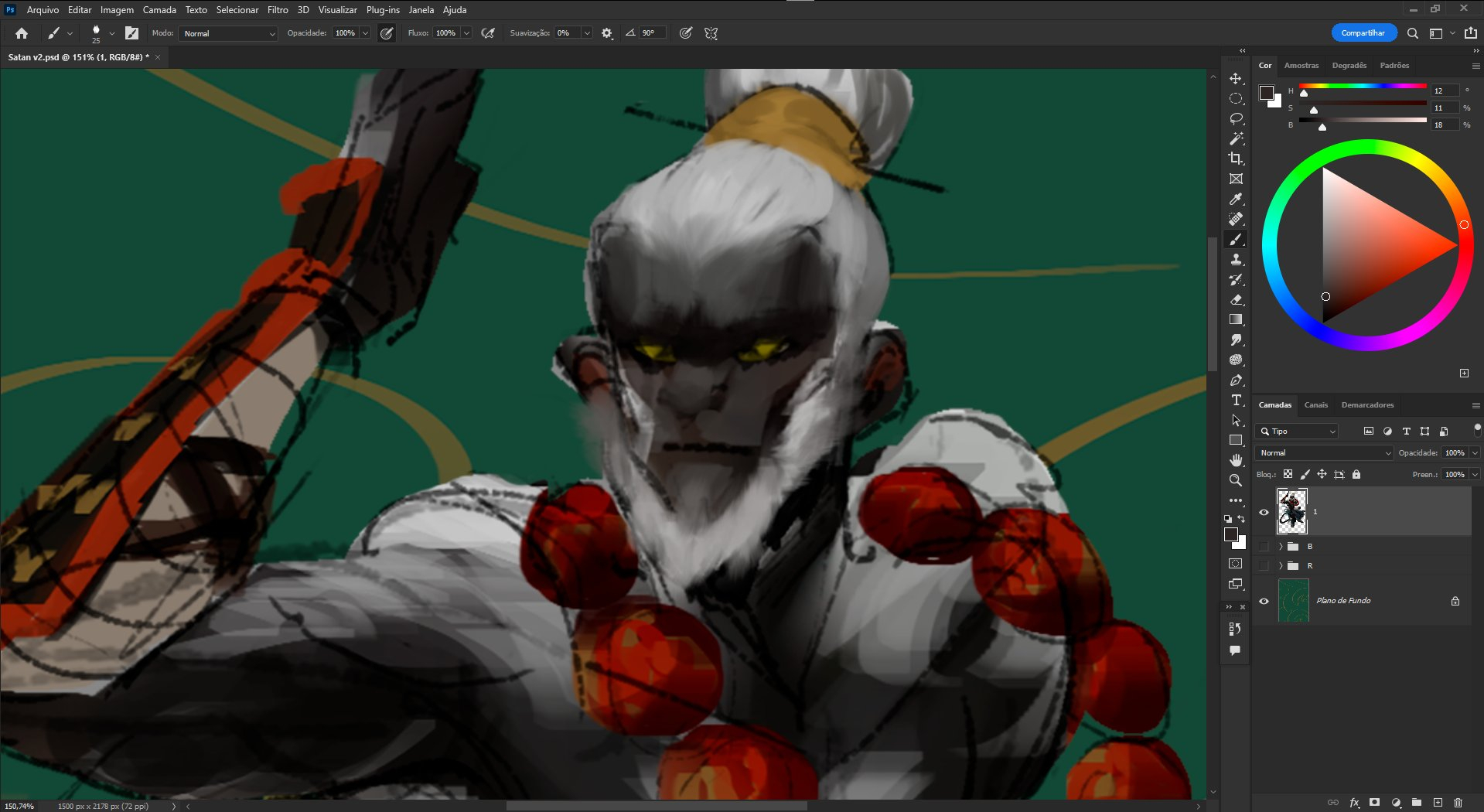
Task: Show the B group layer
Action: 1264,547
